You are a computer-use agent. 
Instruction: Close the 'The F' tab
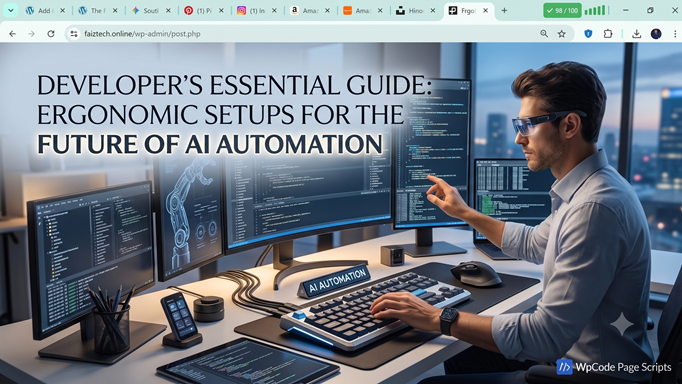click(115, 10)
